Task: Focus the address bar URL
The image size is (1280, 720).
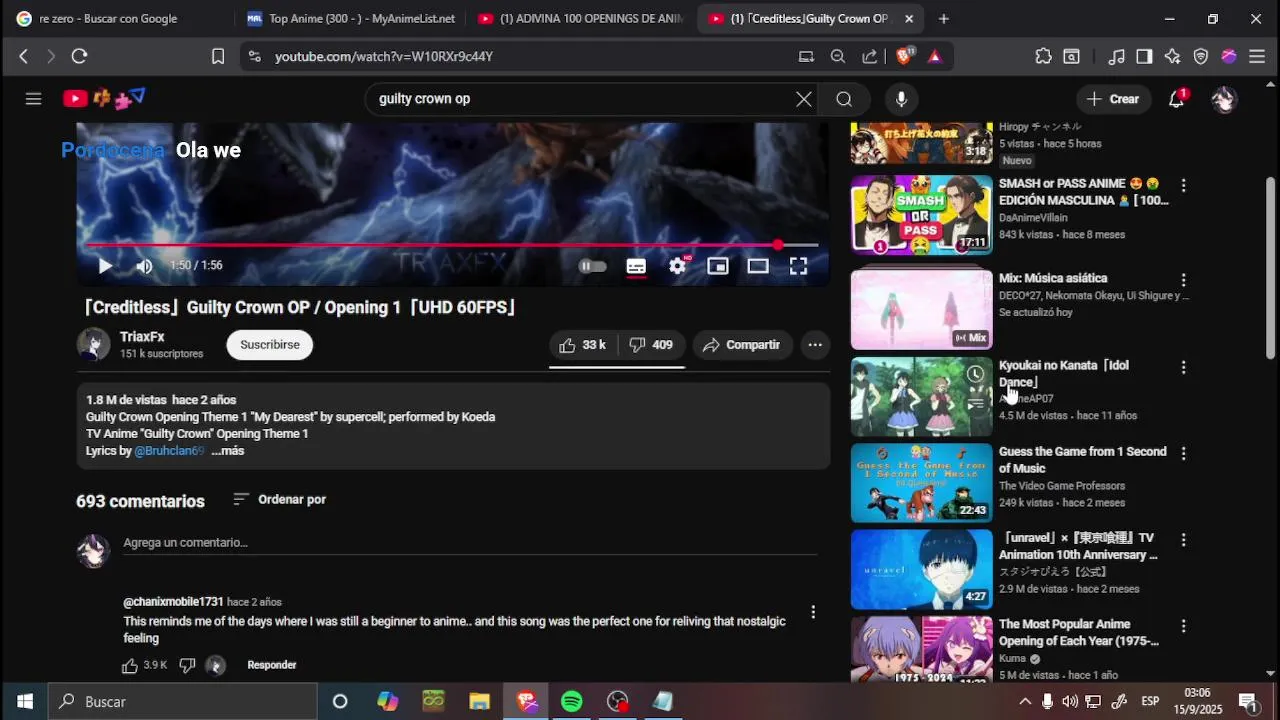Action: pyautogui.click(x=384, y=57)
